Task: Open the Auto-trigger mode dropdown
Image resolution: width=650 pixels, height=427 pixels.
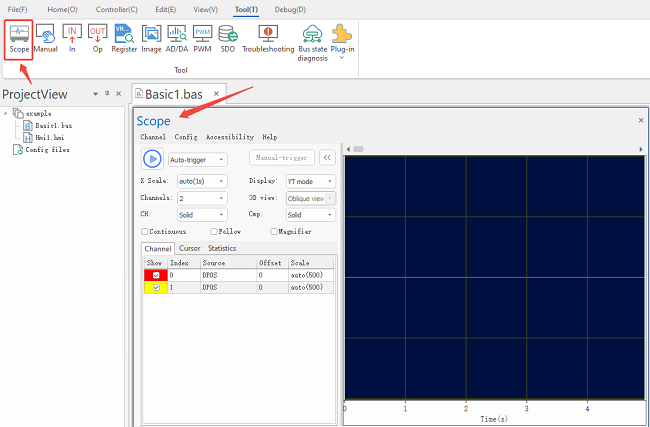Action: (198, 160)
